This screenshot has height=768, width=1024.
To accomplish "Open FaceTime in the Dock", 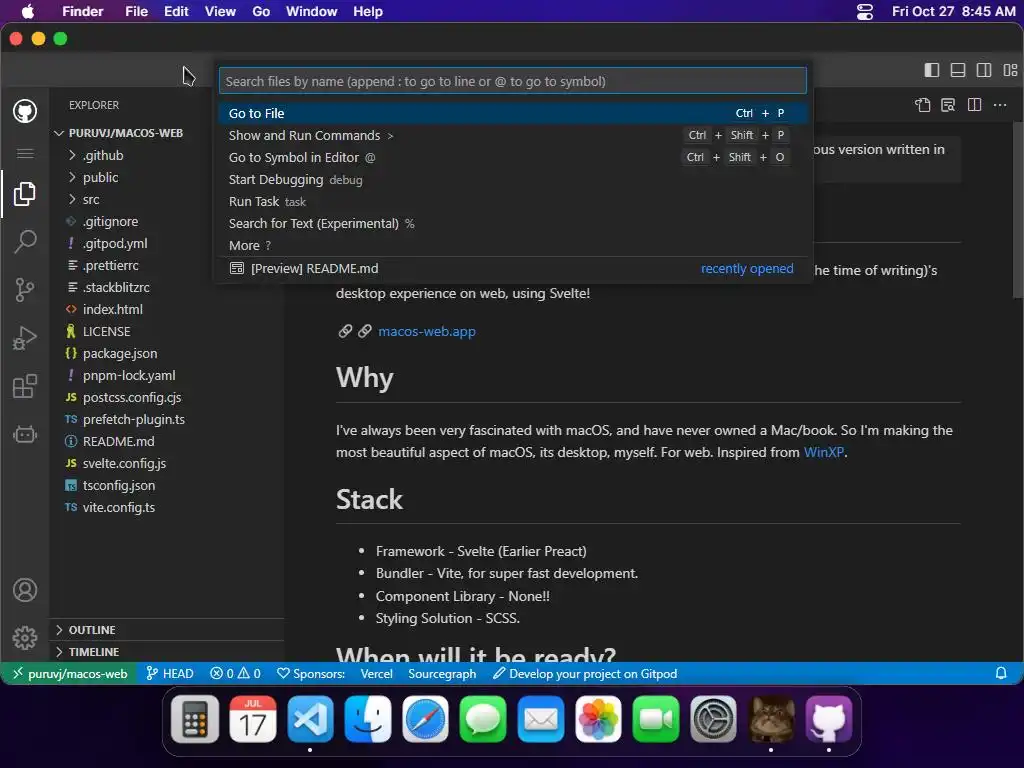I will [656, 720].
